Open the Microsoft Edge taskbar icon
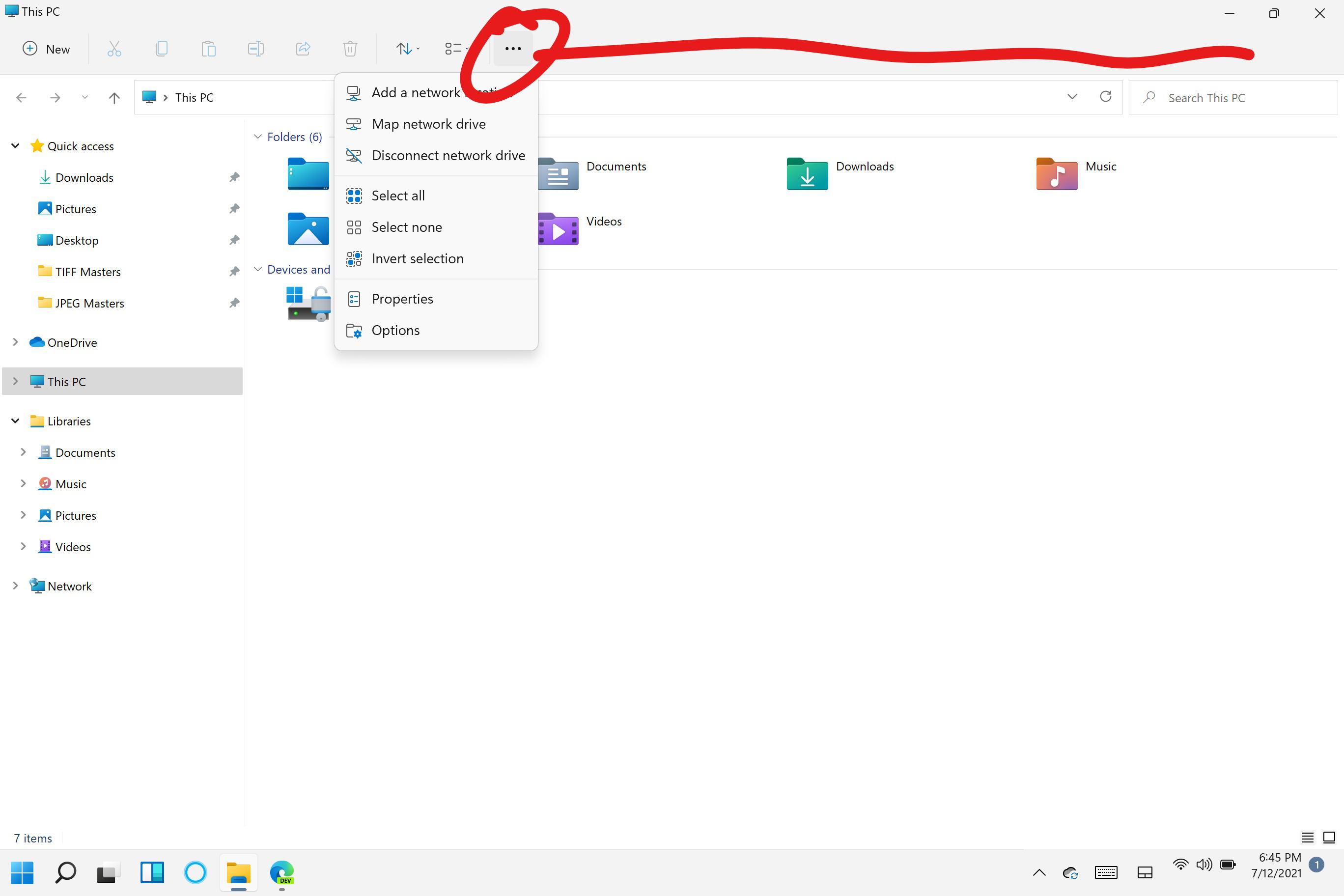The width and height of the screenshot is (1344, 896). tap(280, 873)
